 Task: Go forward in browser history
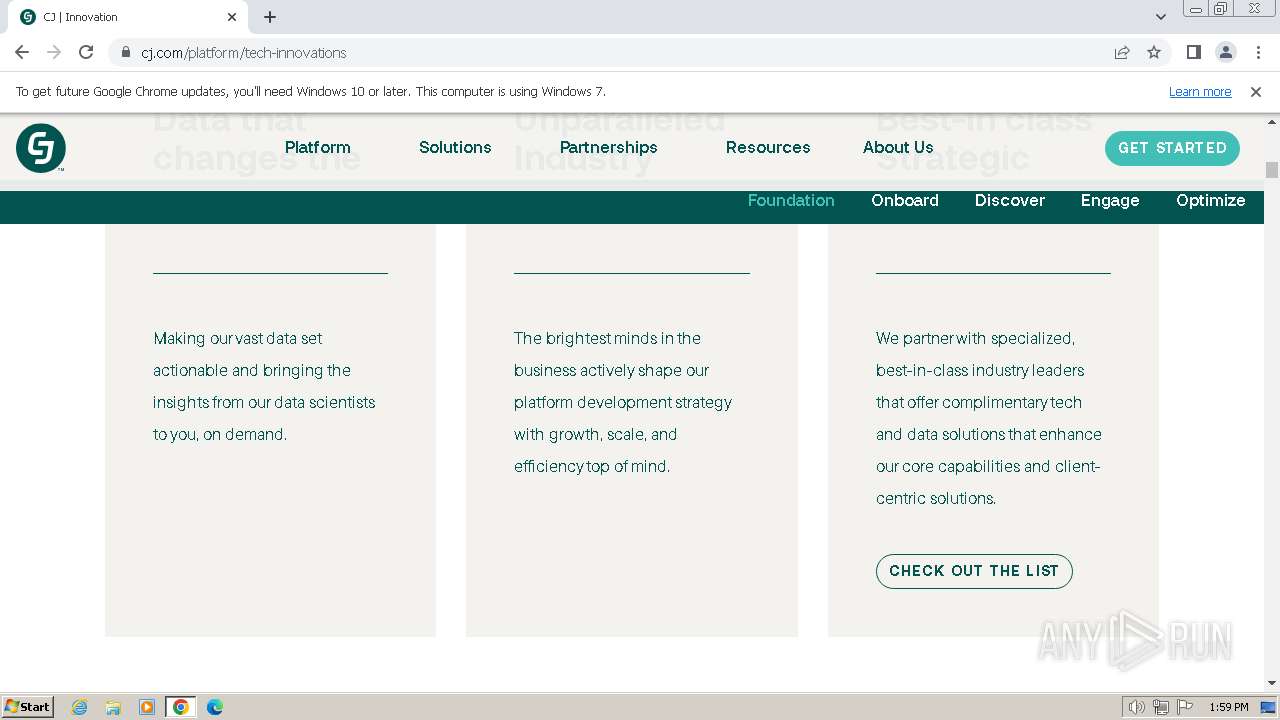tap(54, 52)
